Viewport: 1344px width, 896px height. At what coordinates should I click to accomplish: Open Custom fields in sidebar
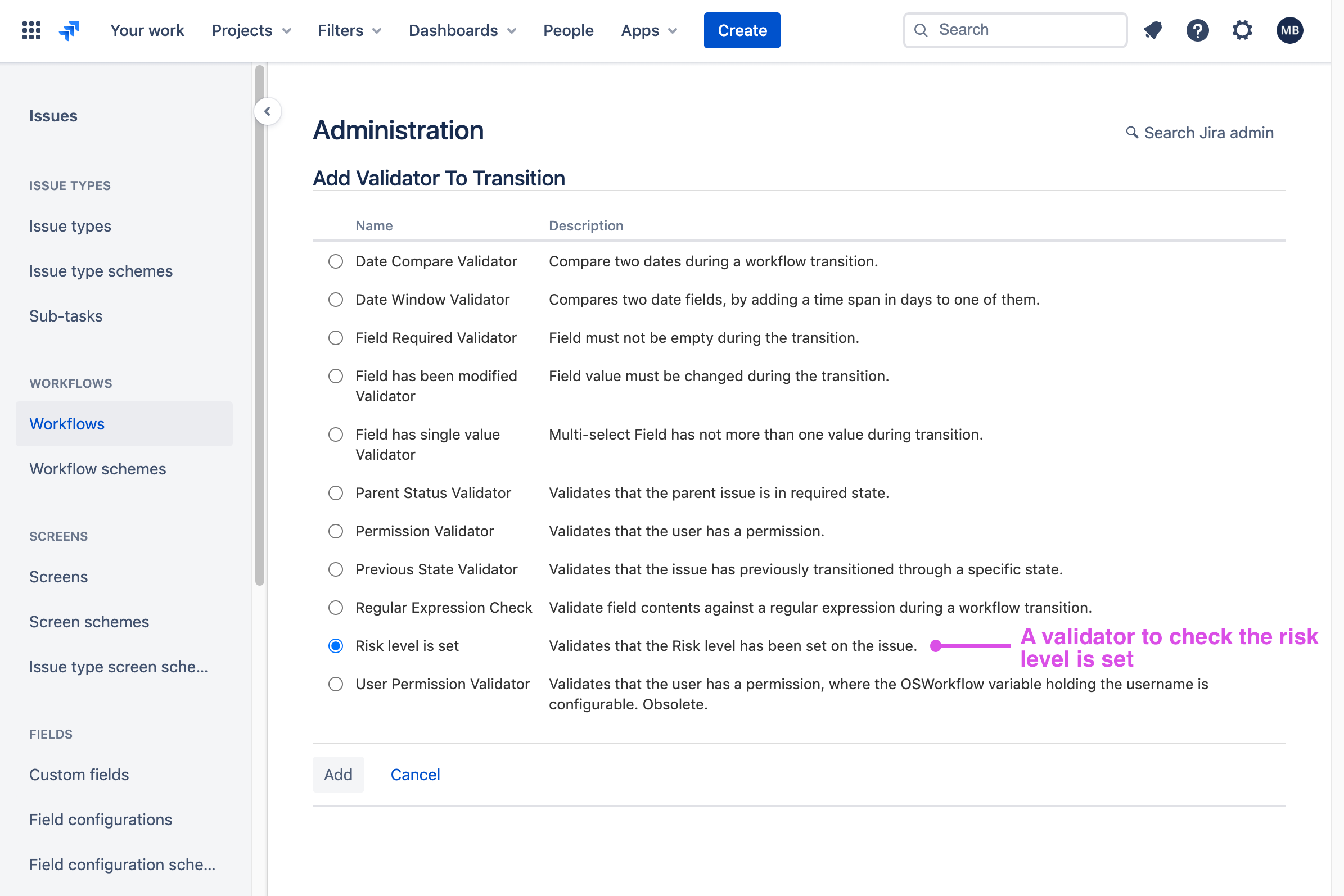tap(79, 775)
